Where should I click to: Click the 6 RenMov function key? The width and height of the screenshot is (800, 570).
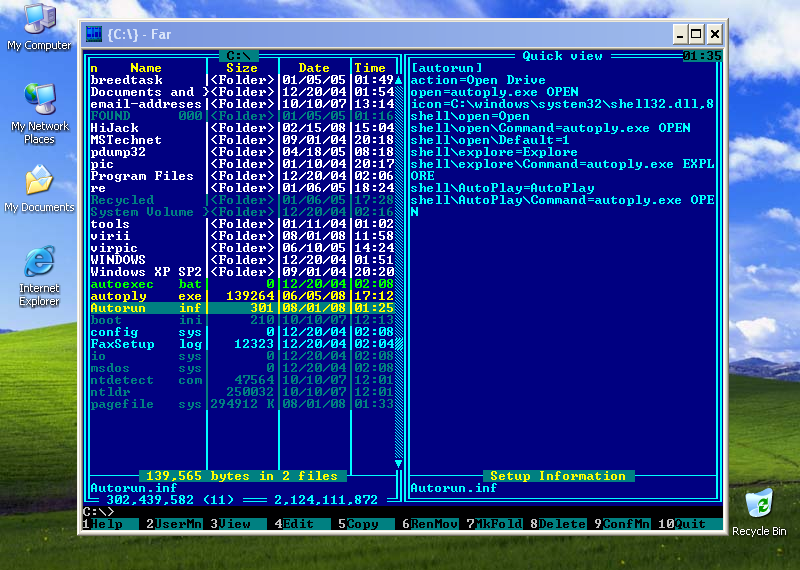pyautogui.click(x=430, y=524)
